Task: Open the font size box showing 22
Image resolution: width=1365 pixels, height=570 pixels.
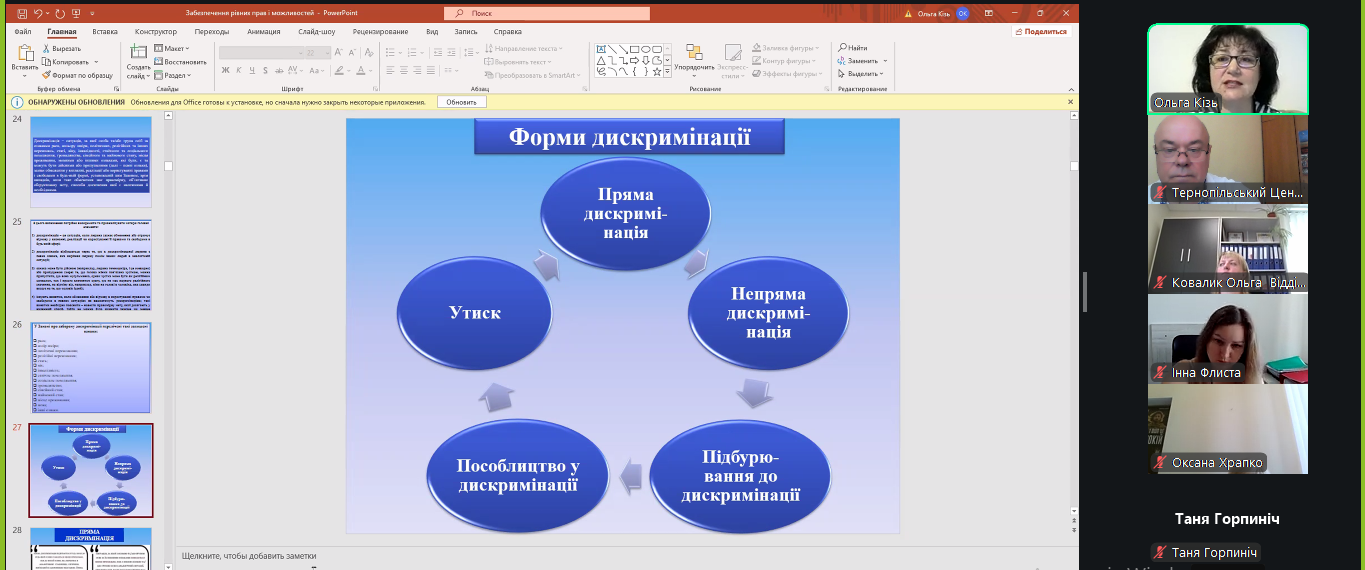Action: (319, 52)
